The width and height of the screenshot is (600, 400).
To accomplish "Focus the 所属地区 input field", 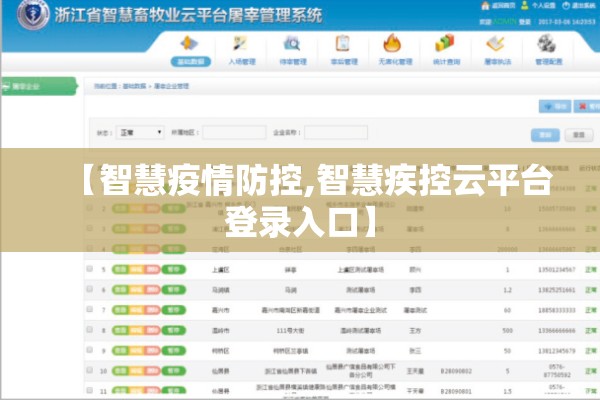I will tap(234, 132).
